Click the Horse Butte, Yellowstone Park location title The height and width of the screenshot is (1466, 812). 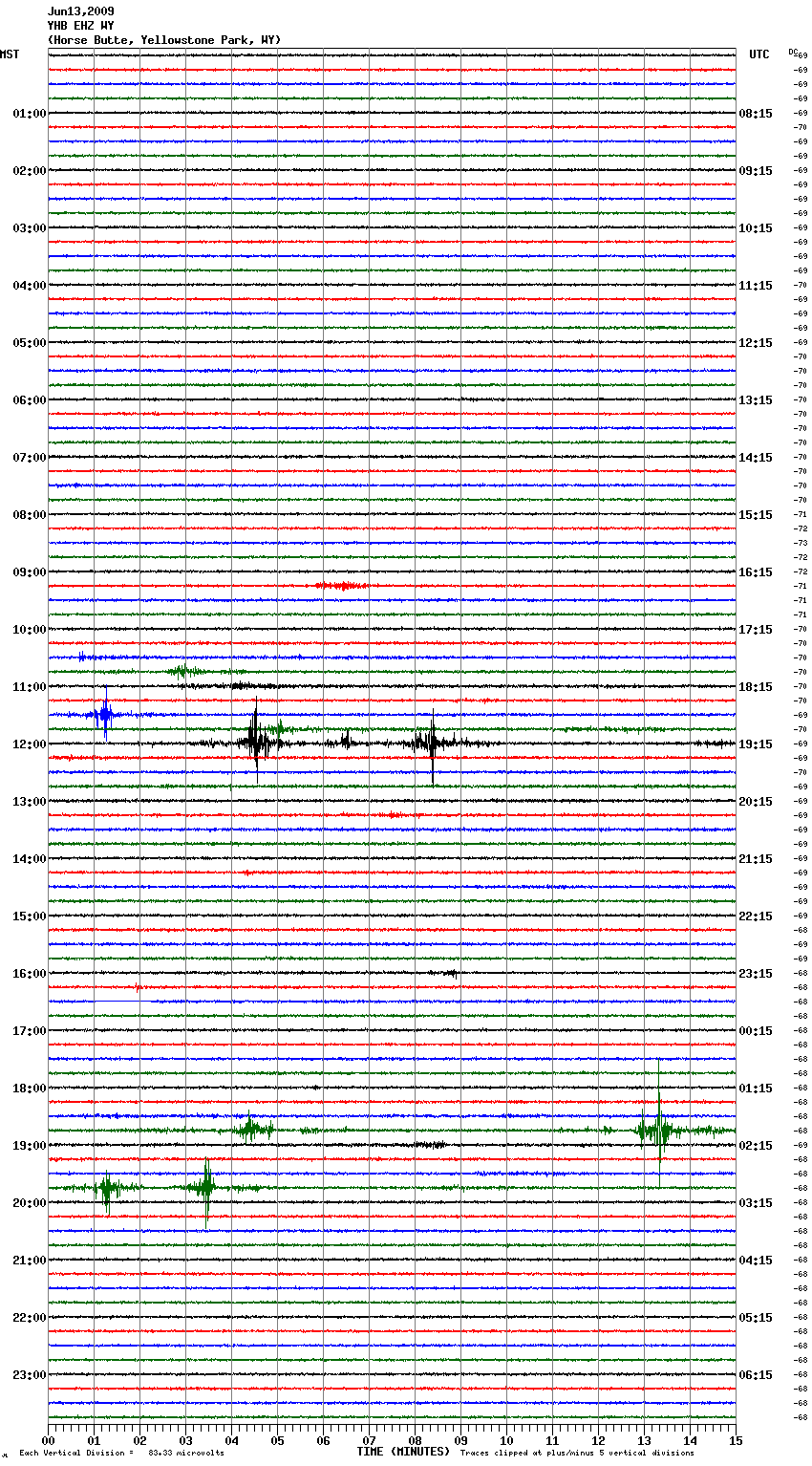coord(164,40)
